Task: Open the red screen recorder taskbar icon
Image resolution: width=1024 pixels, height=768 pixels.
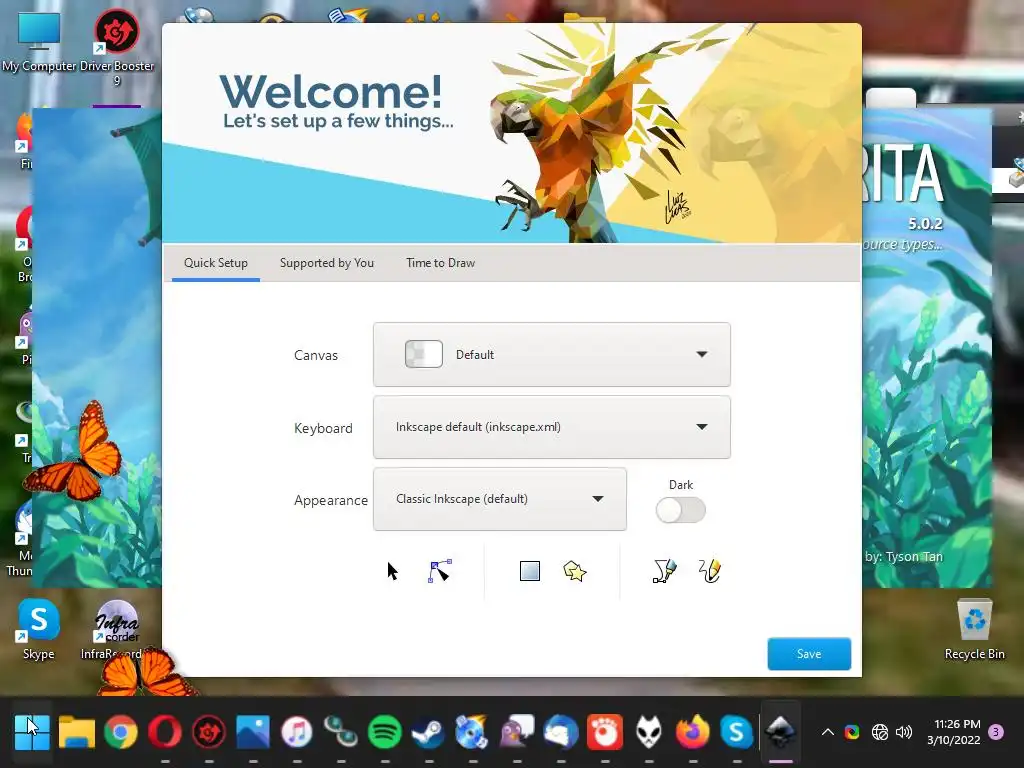Action: [x=605, y=732]
